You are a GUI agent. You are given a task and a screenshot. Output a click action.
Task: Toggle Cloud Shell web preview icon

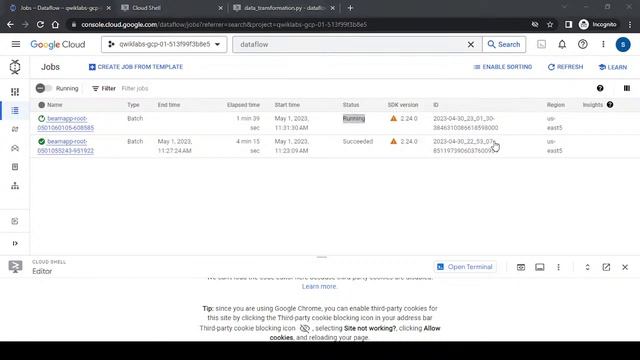[521, 267]
